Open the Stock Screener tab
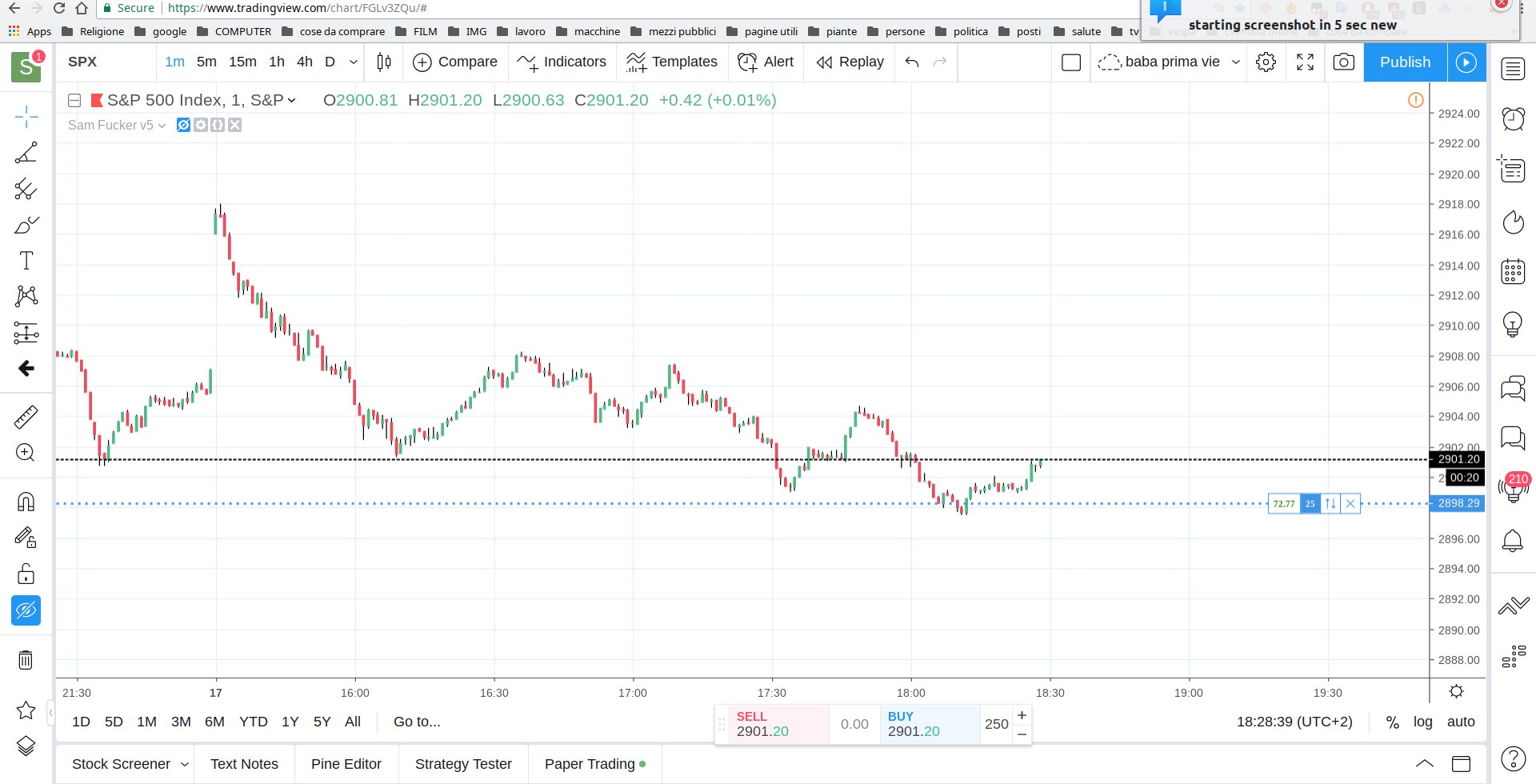Screen dimensions: 1536x784 coord(121,764)
